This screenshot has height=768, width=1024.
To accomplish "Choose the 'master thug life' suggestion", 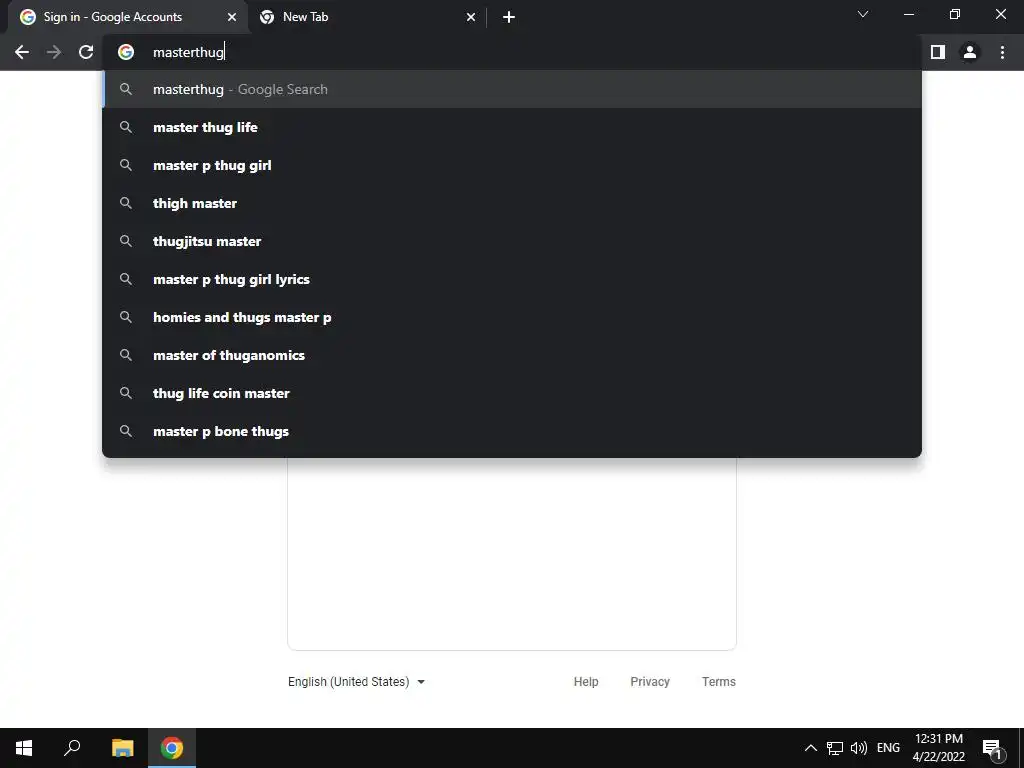I will [x=512, y=127].
